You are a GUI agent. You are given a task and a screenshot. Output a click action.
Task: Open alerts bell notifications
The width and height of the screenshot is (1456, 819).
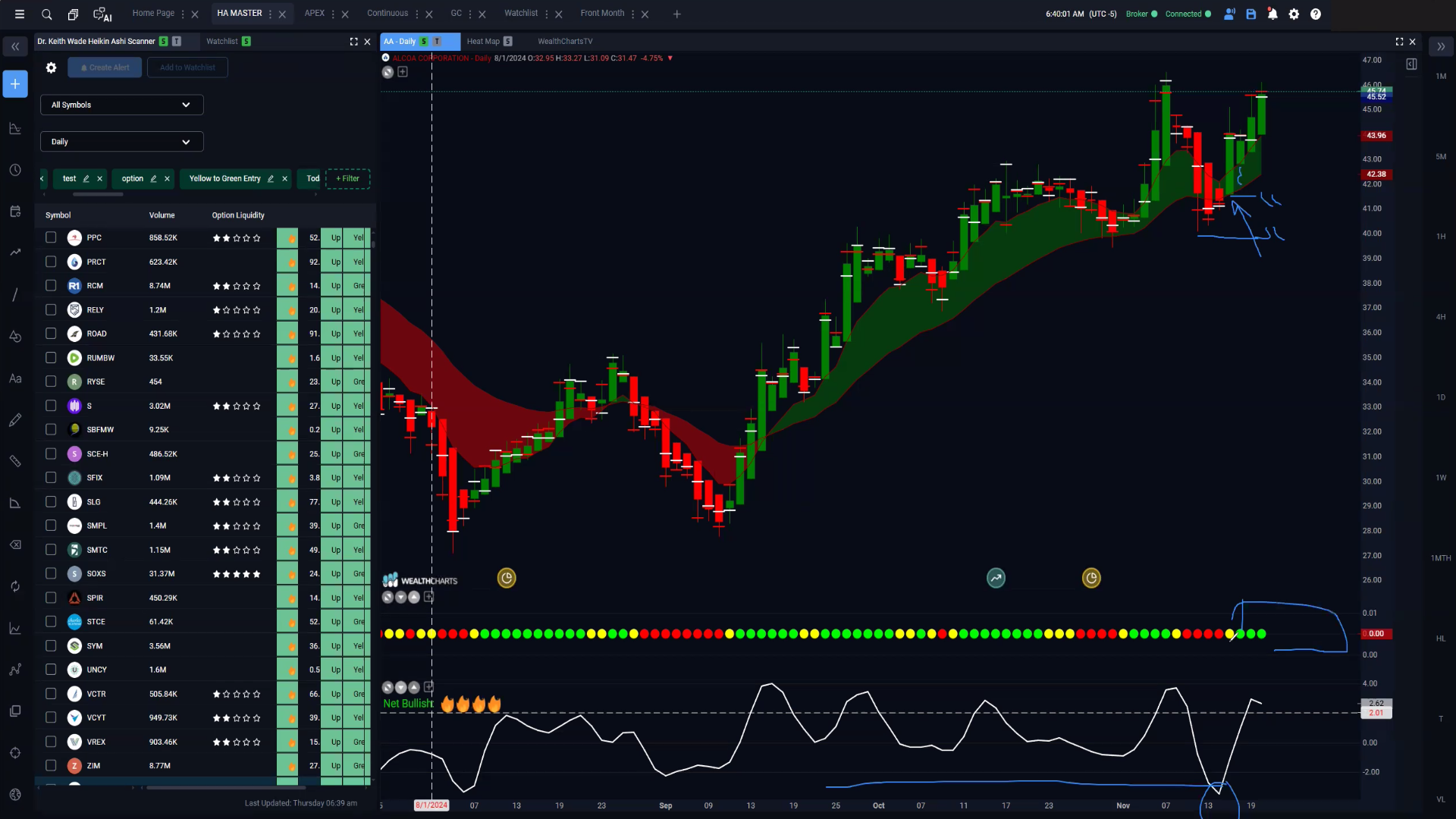1272,14
